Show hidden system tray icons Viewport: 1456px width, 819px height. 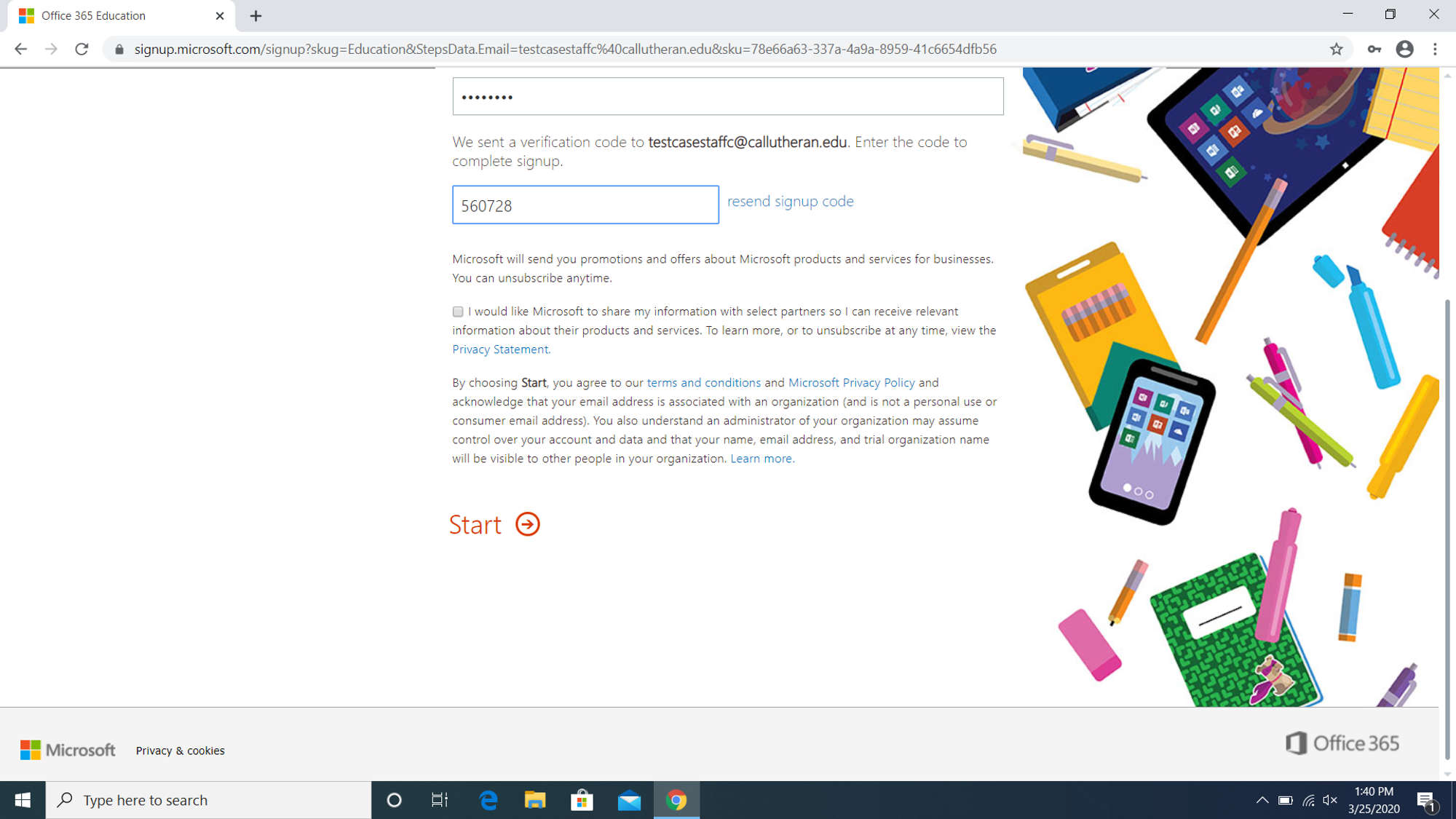point(1262,800)
